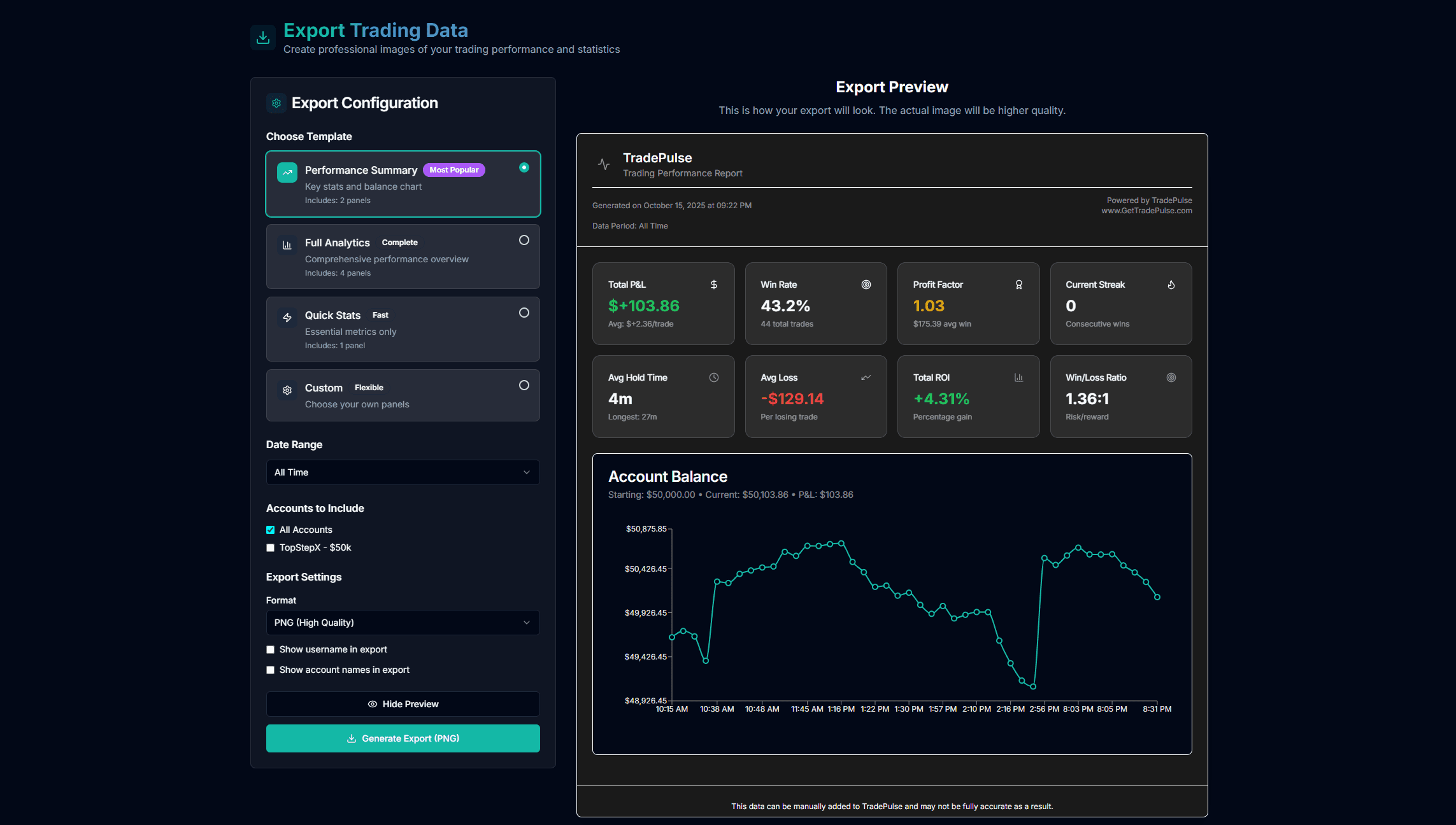Open the All Time date range dropdown
The height and width of the screenshot is (825, 1456).
(x=403, y=472)
